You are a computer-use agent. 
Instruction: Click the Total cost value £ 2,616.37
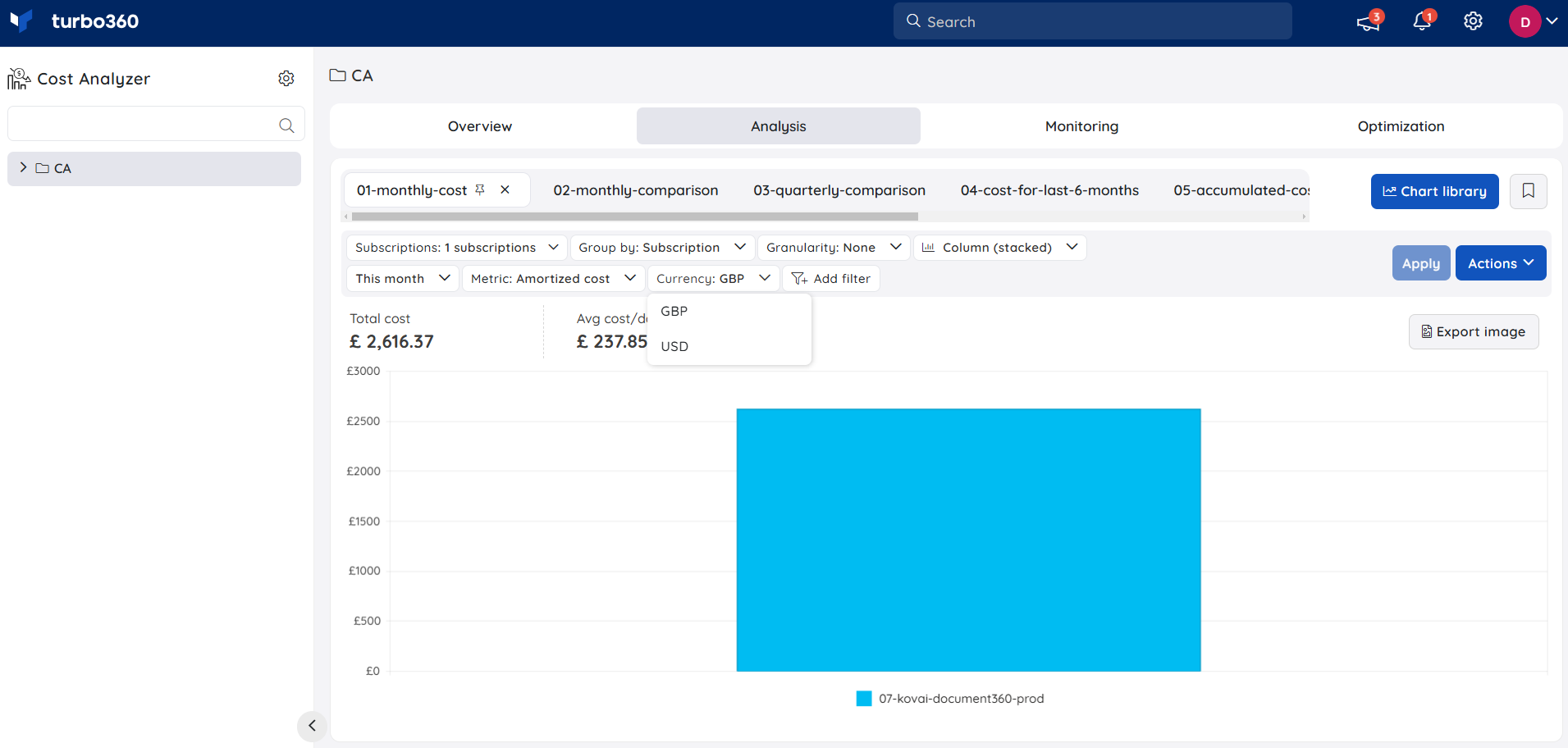click(391, 342)
